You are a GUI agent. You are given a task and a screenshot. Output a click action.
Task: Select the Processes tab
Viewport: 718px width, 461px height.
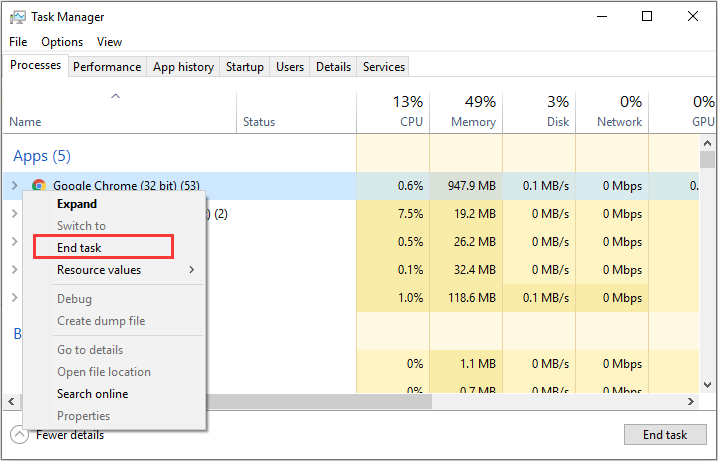35,65
